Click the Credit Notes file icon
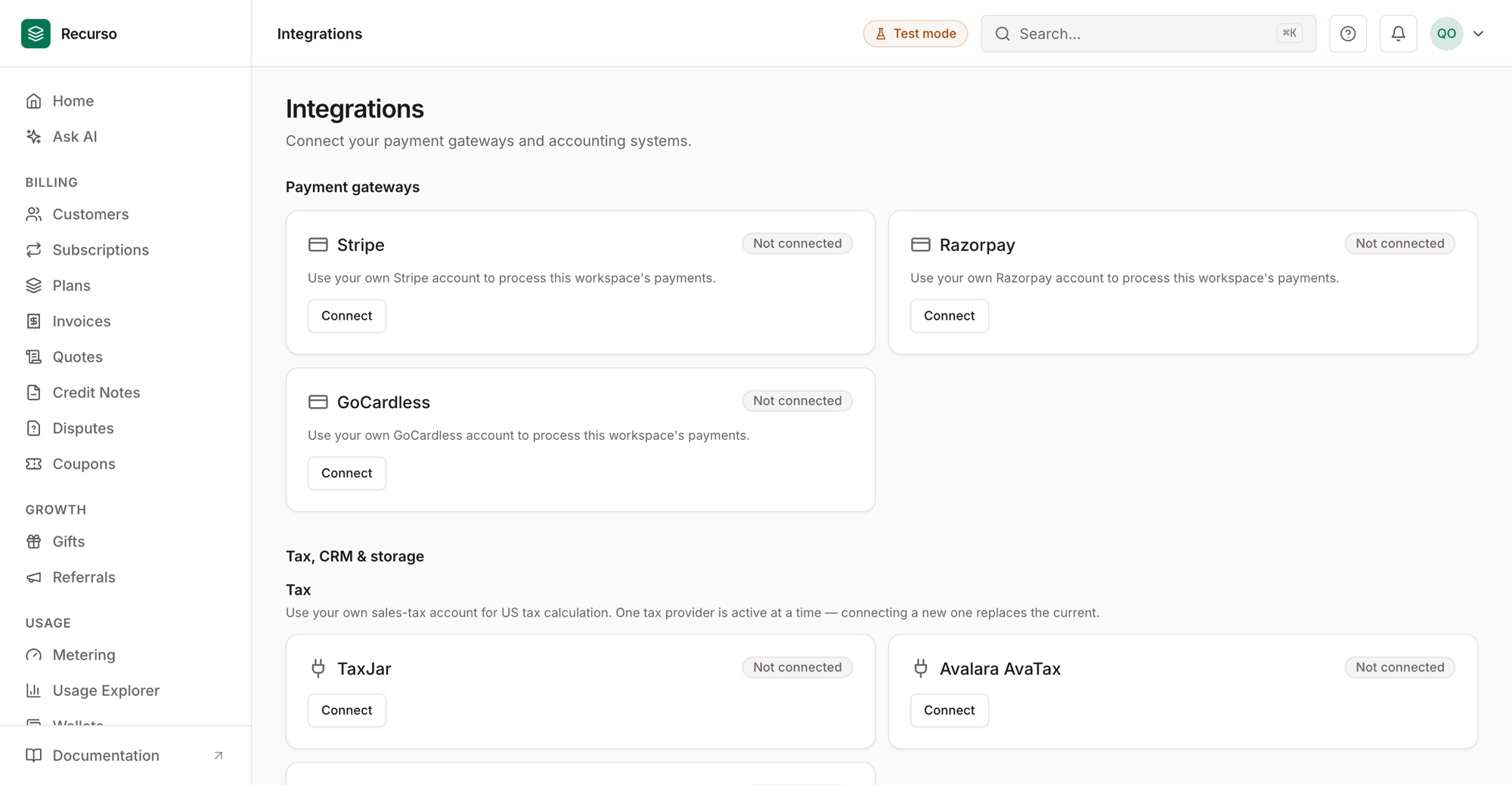Viewport: 1512px width, 785px height. [x=34, y=392]
